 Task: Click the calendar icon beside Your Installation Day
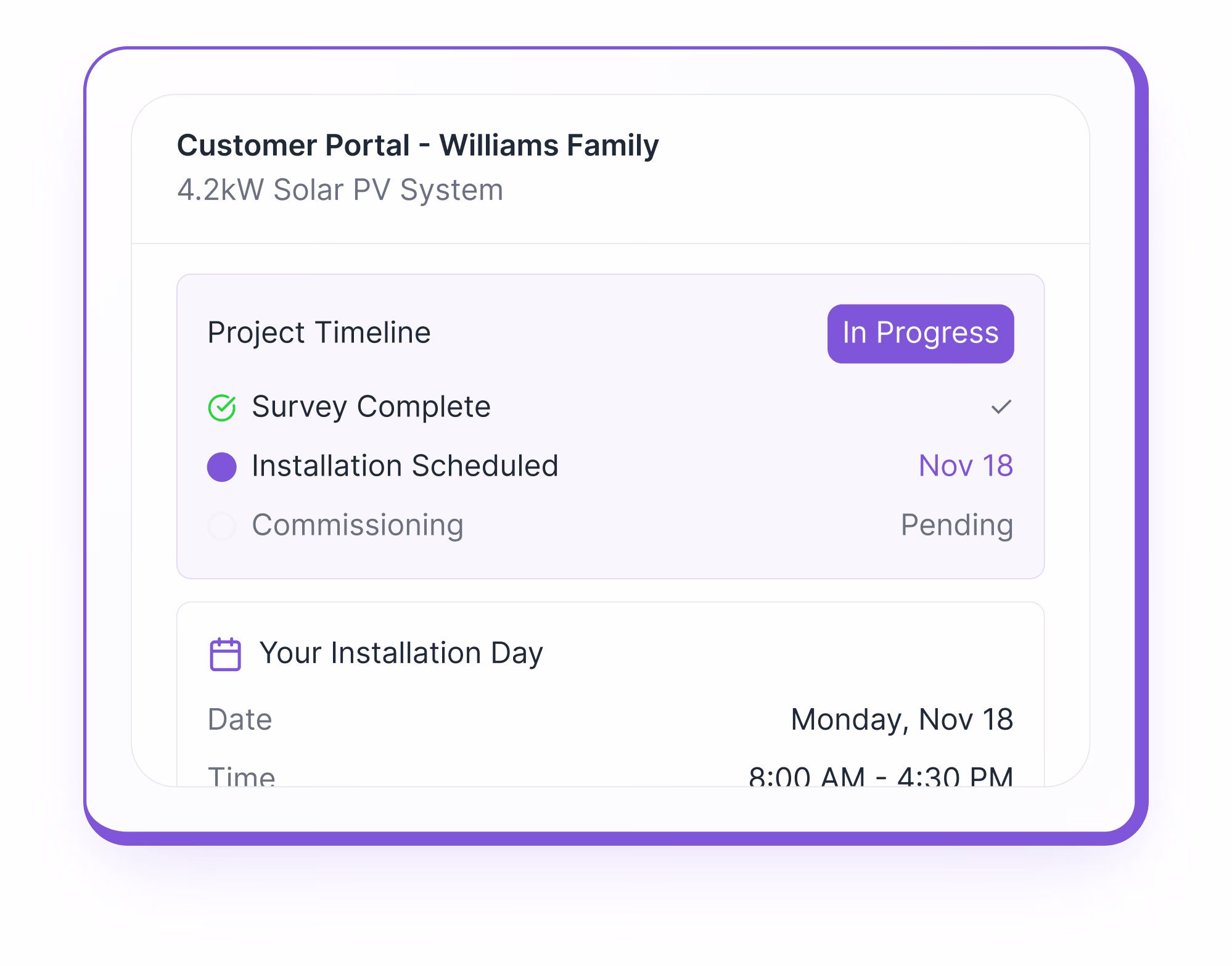(225, 652)
